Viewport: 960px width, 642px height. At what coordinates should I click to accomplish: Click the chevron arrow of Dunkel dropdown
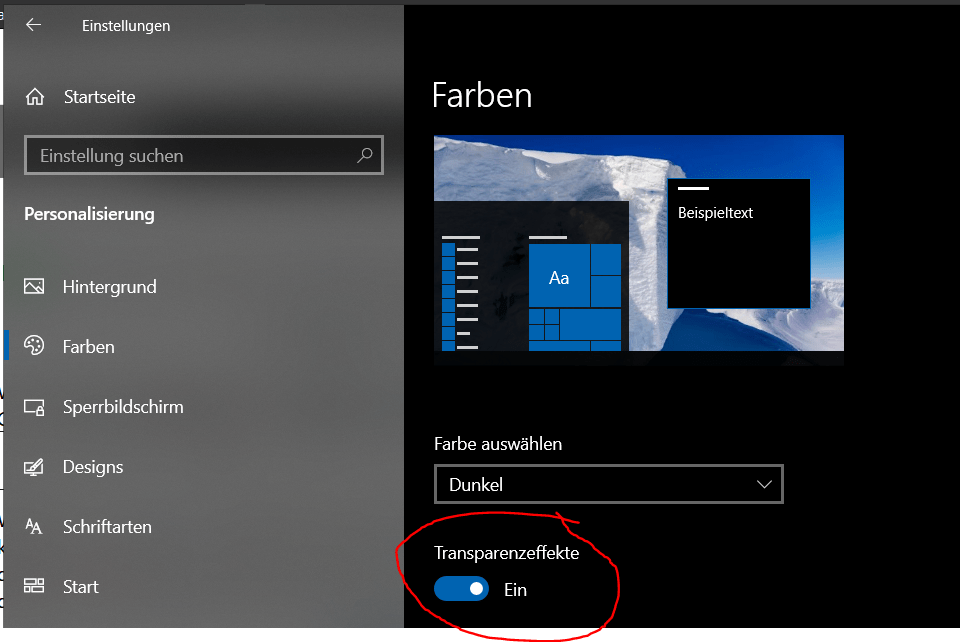click(x=765, y=485)
